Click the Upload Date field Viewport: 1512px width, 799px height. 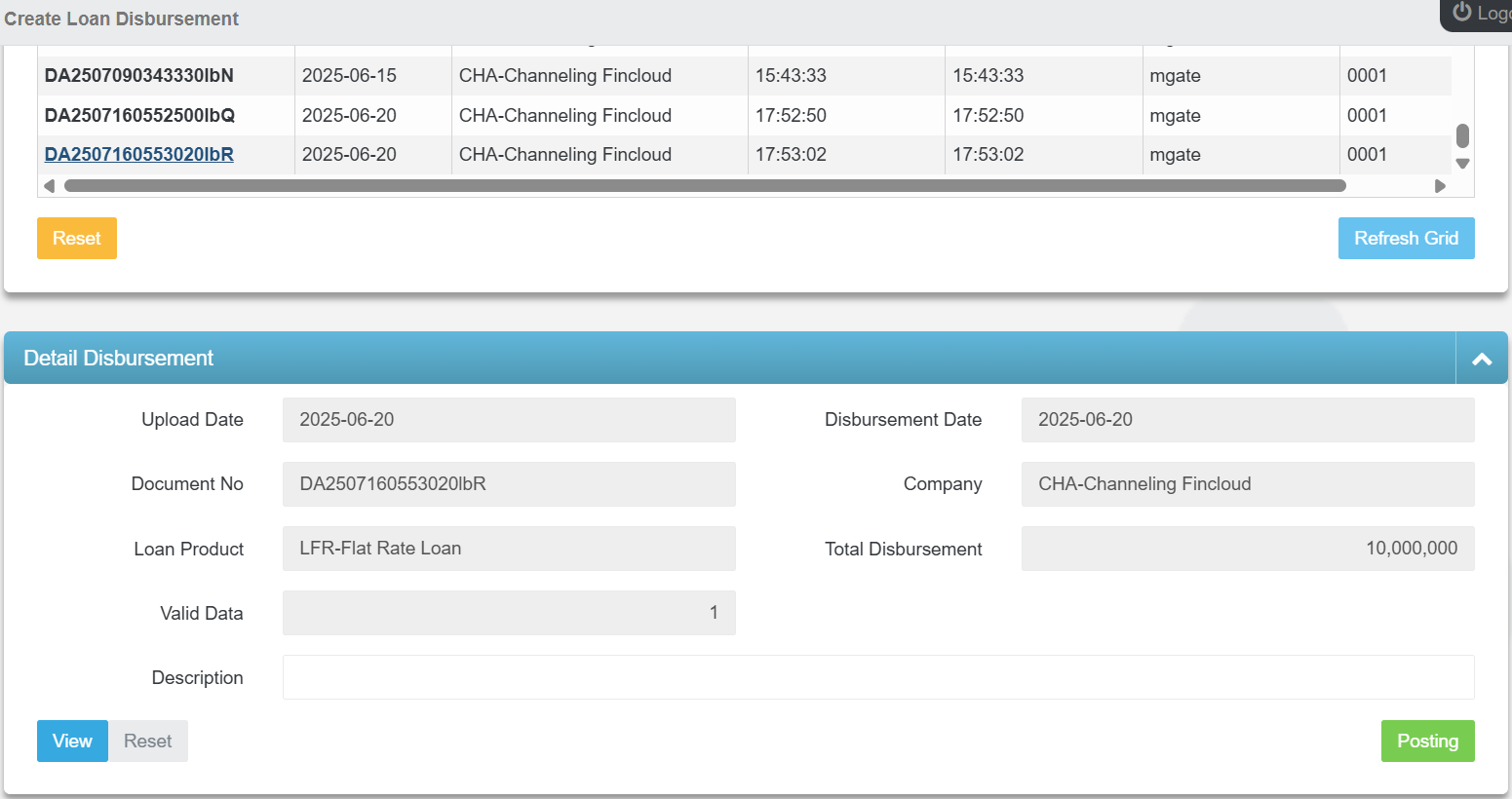(508, 420)
